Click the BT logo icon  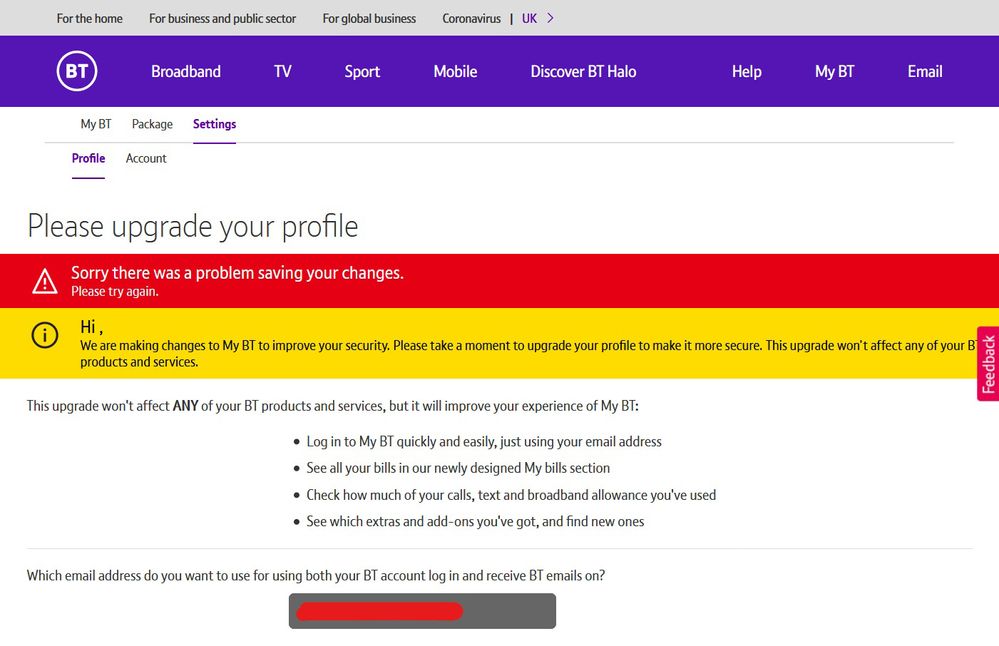[x=77, y=71]
